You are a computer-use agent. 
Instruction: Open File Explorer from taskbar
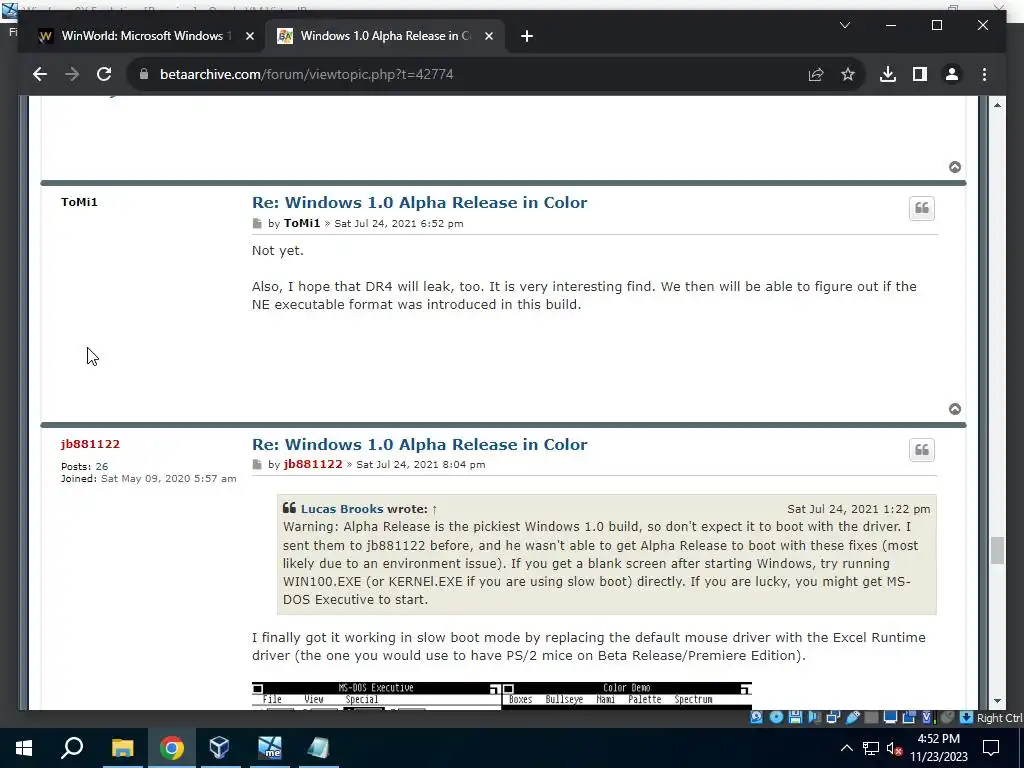coord(122,748)
